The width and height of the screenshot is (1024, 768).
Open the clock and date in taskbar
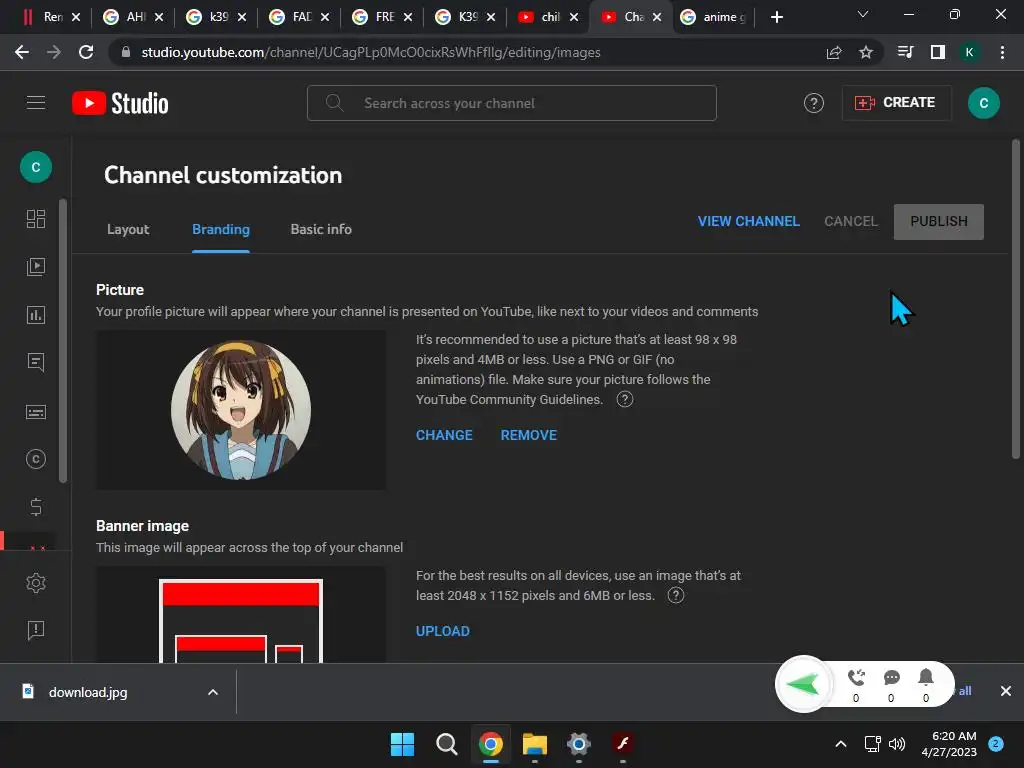tap(949, 744)
